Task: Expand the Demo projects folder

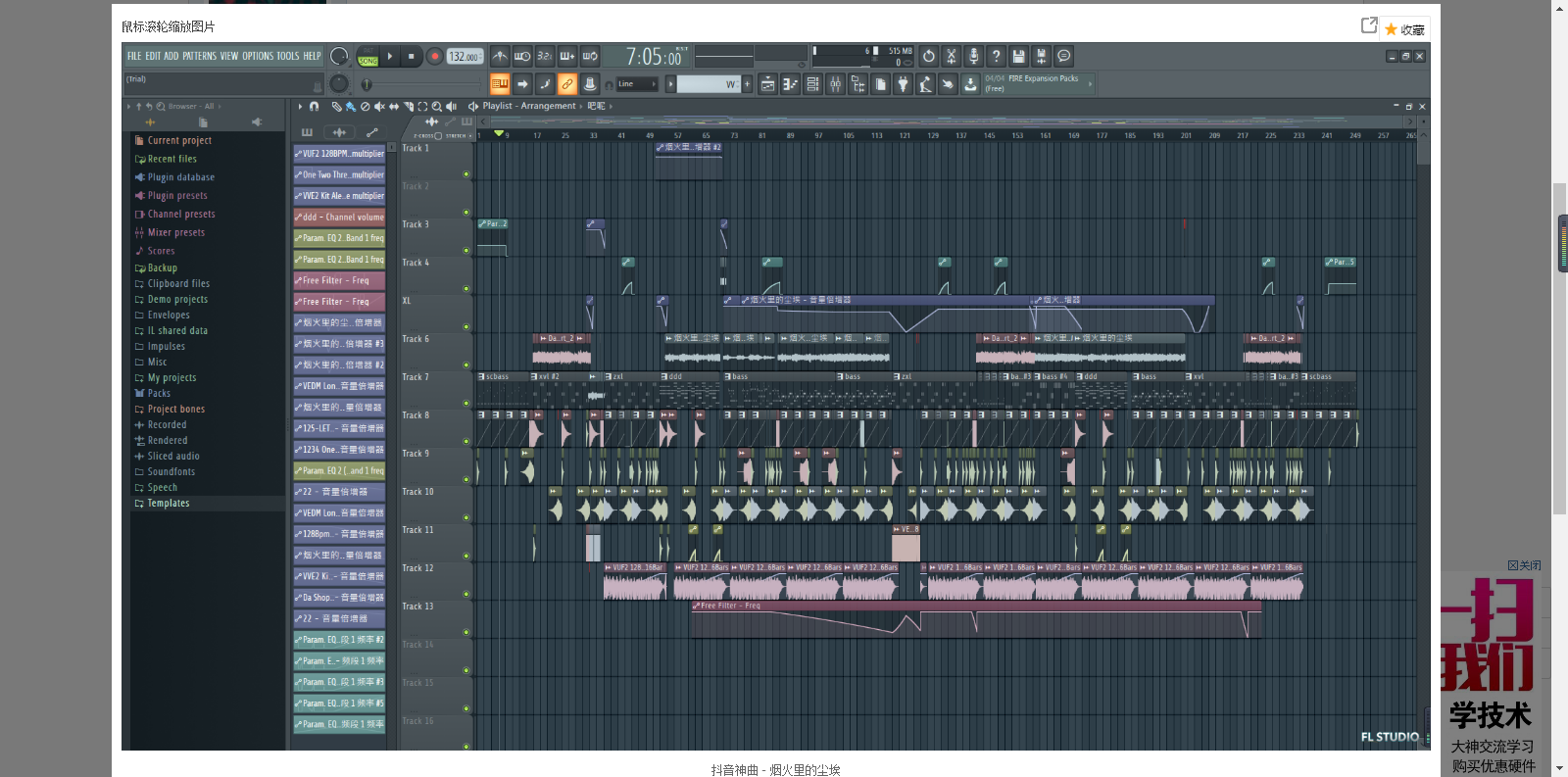Action: point(176,300)
